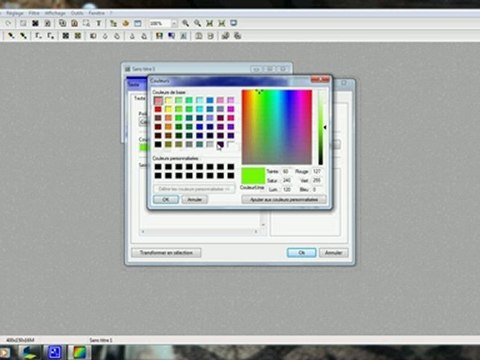Screen dimensions: 480x360
Task: Open the Outils menu
Action: coord(77,13)
